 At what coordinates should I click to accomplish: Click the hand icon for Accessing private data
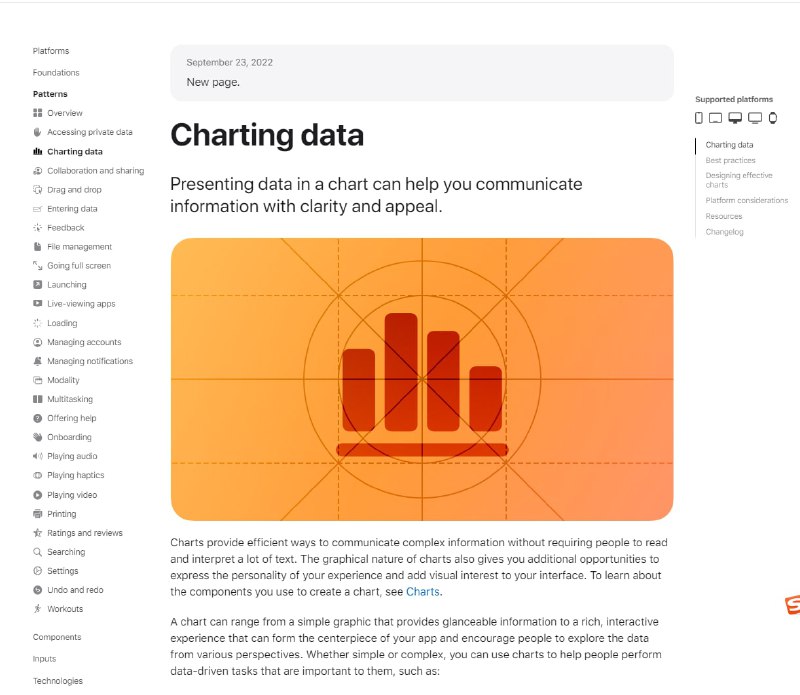coord(38,132)
